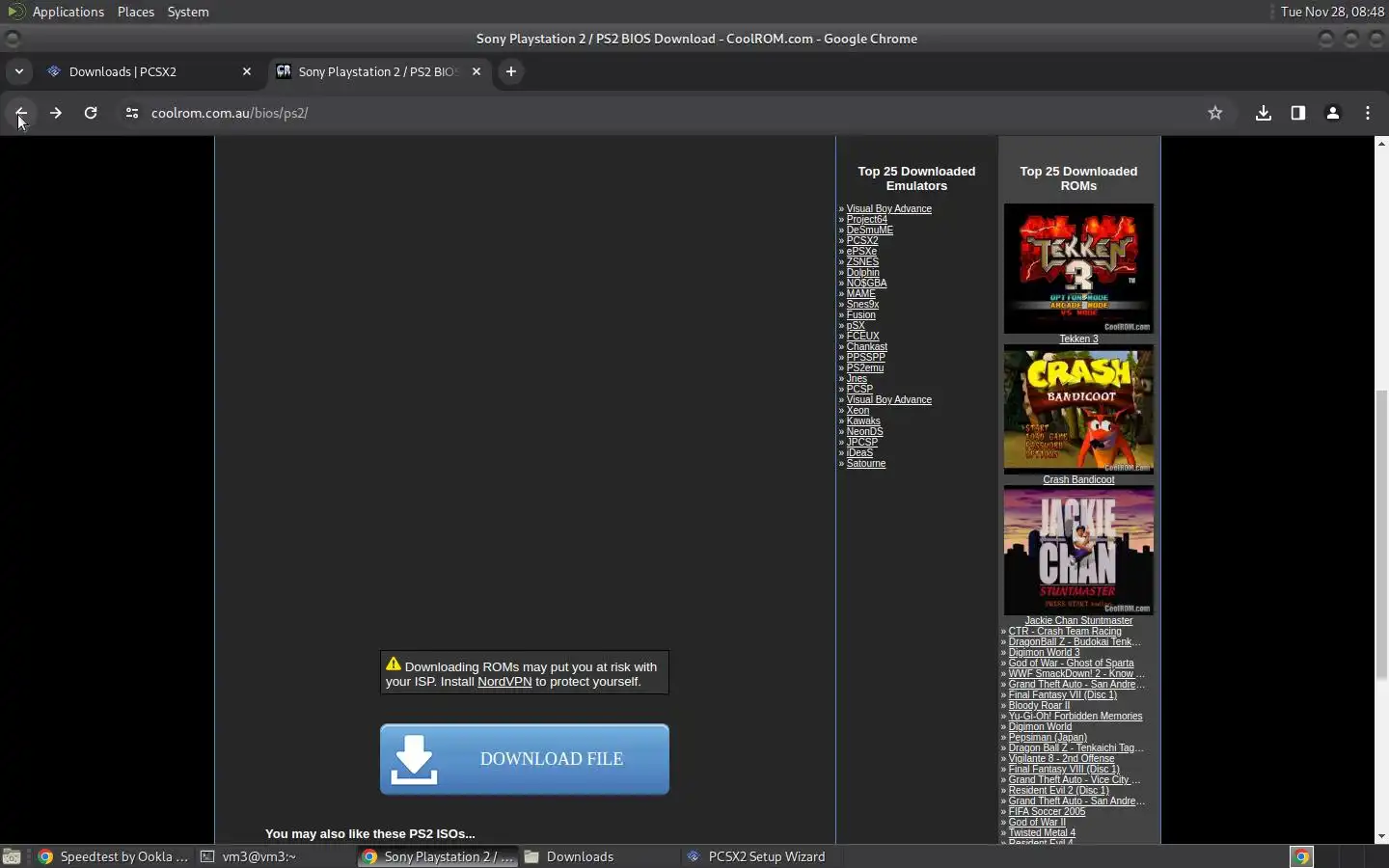Expand the tab search dropdown arrow
Screen dimensions: 1389x868
(19, 71)
